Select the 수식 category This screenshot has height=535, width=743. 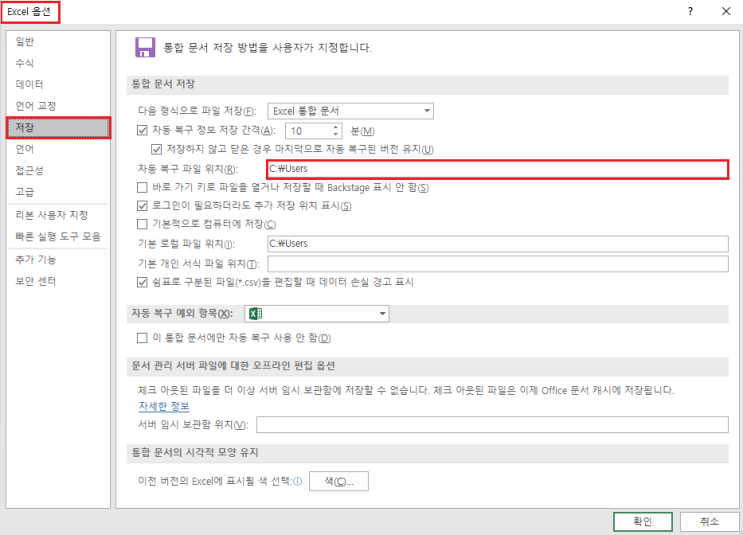tap(58, 63)
